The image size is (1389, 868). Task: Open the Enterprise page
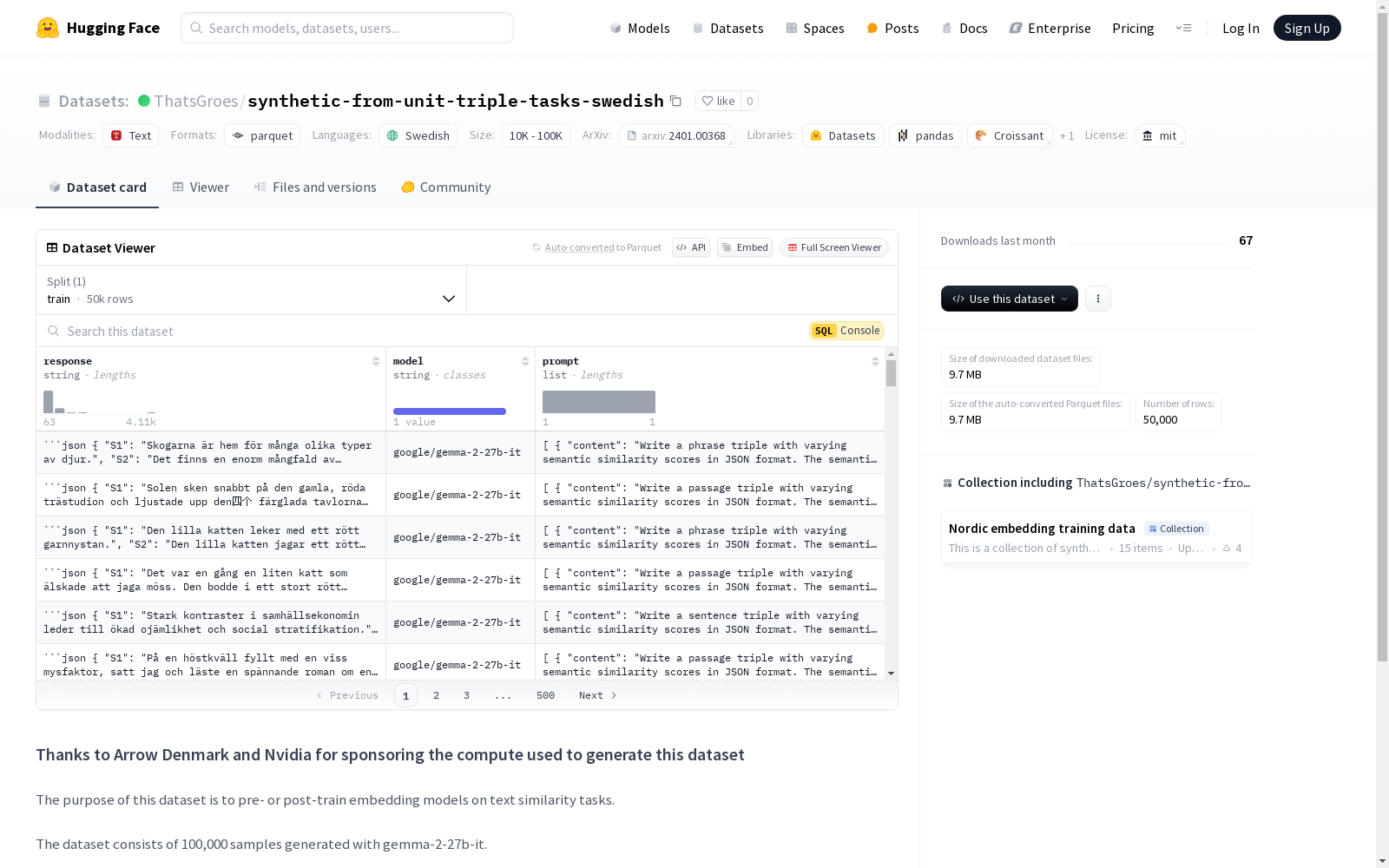tap(1050, 28)
